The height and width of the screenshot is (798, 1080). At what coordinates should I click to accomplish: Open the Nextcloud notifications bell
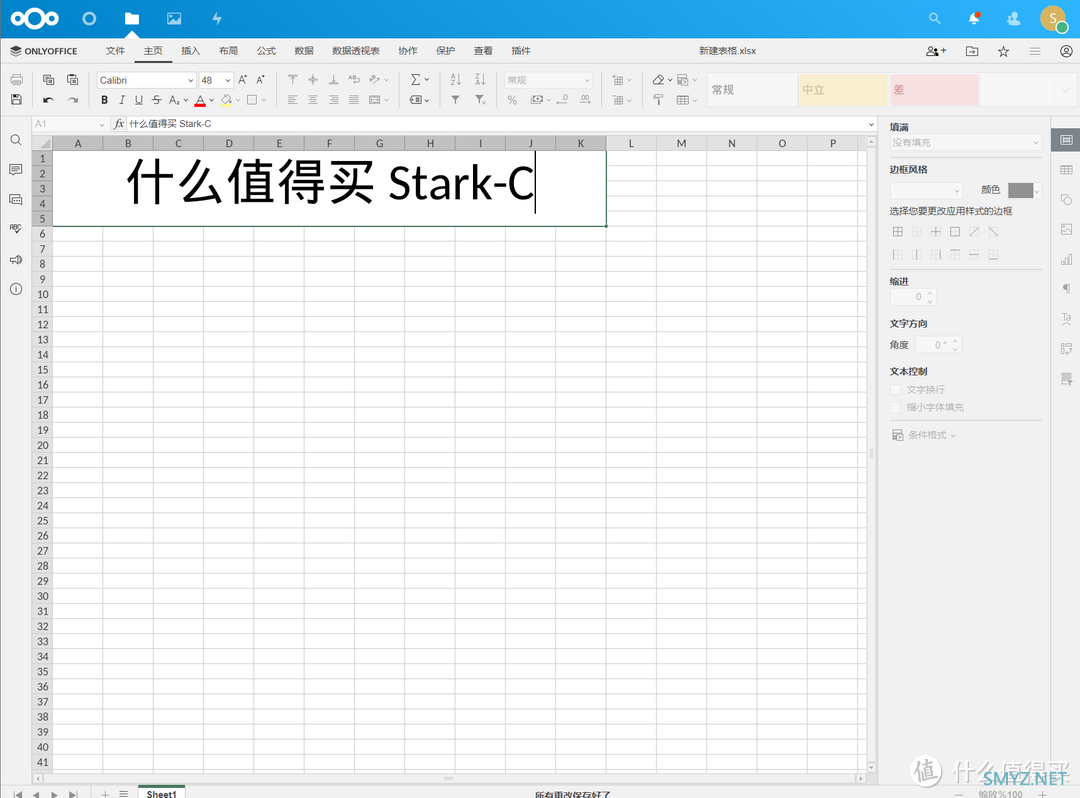pos(974,19)
